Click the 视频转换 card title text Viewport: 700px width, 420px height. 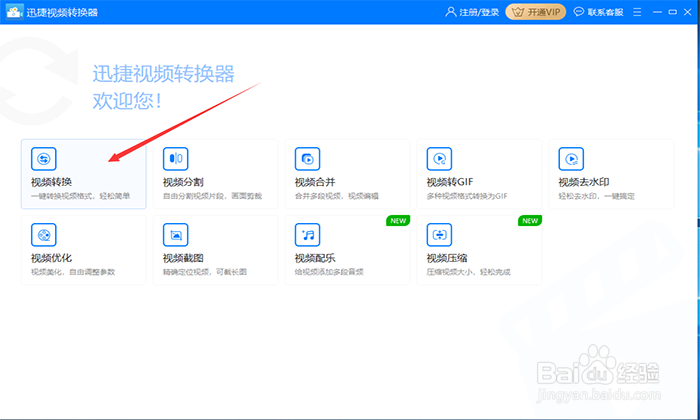[x=51, y=182]
